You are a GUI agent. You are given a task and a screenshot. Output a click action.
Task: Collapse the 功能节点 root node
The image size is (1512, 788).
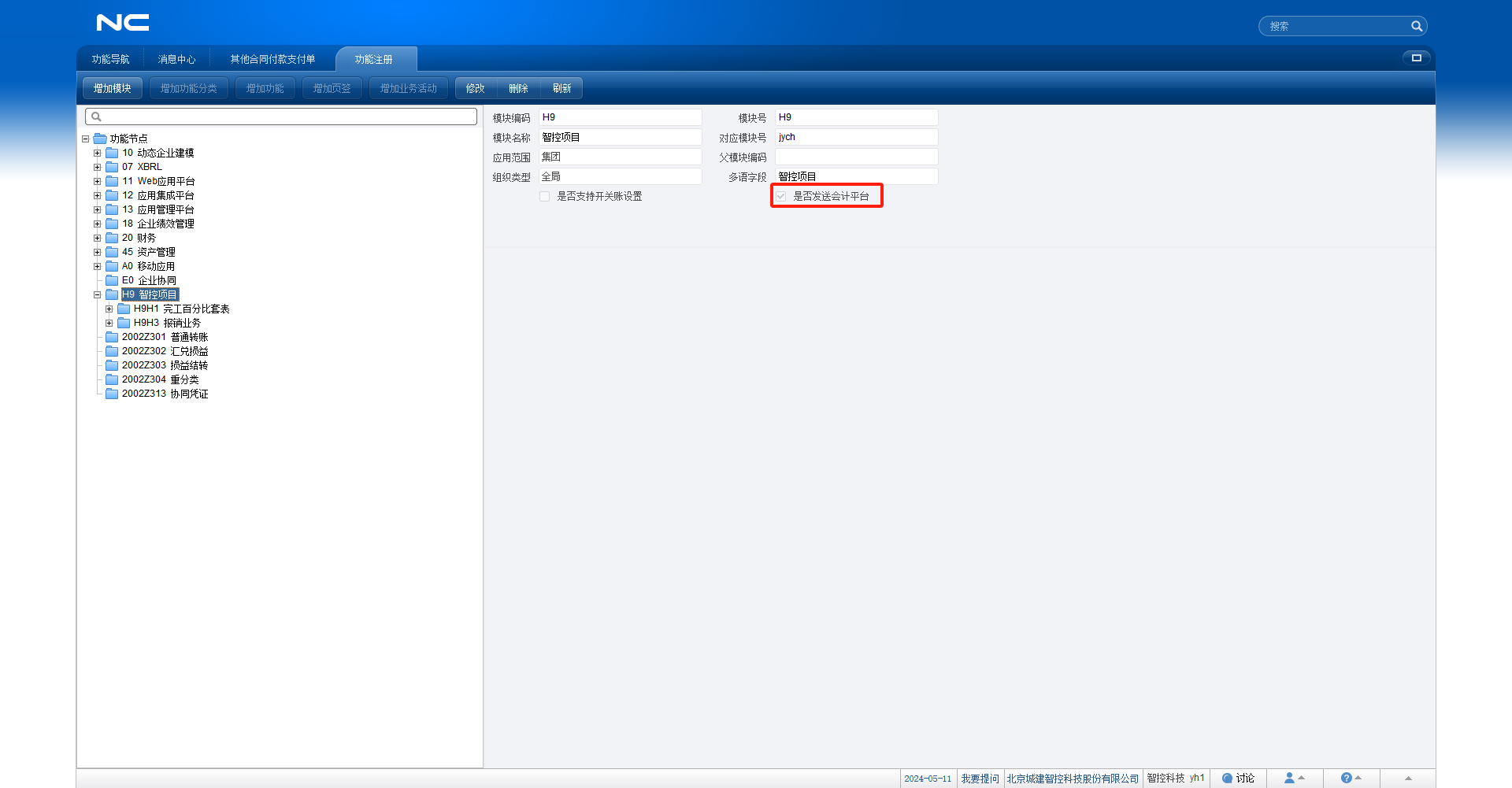(x=86, y=139)
